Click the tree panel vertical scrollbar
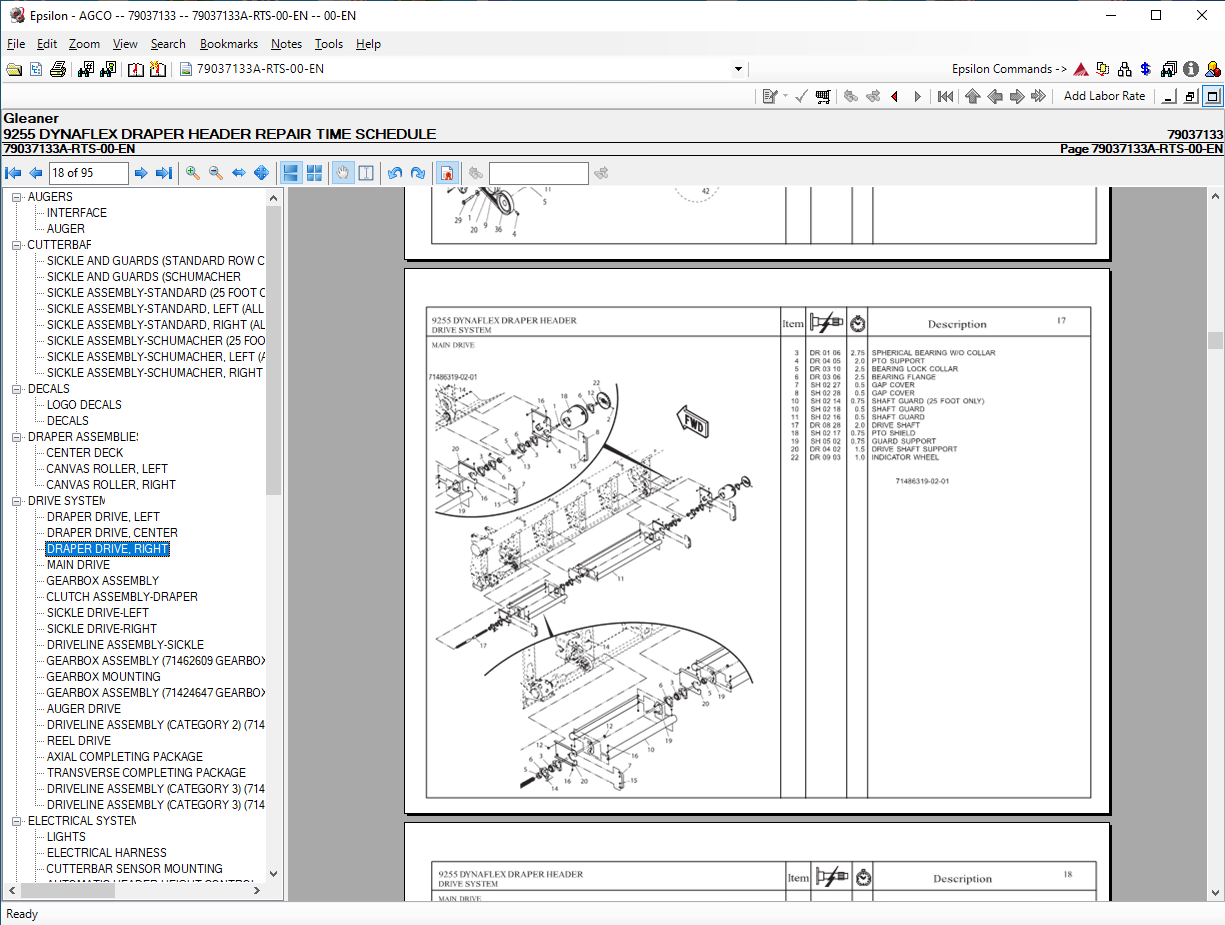 (274, 536)
